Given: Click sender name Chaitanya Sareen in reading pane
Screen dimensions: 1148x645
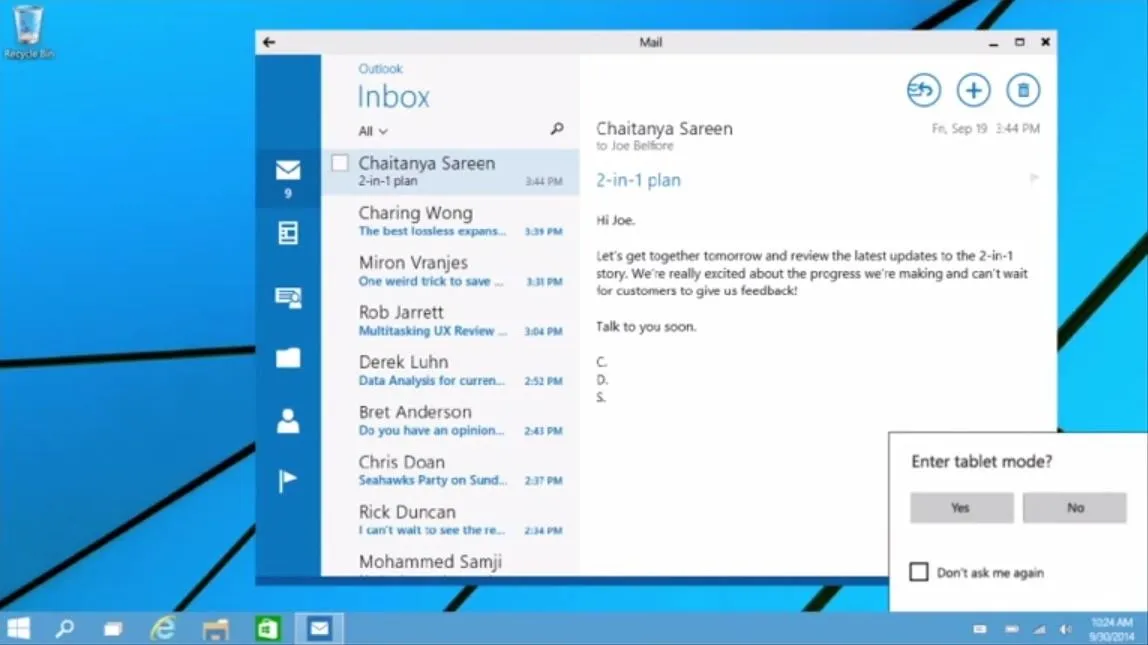Looking at the screenshot, I should pyautogui.click(x=664, y=128).
